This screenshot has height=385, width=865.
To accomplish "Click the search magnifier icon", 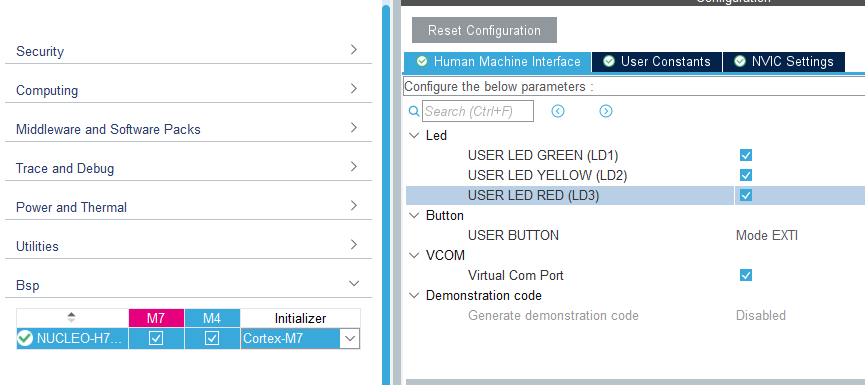I will coord(414,111).
